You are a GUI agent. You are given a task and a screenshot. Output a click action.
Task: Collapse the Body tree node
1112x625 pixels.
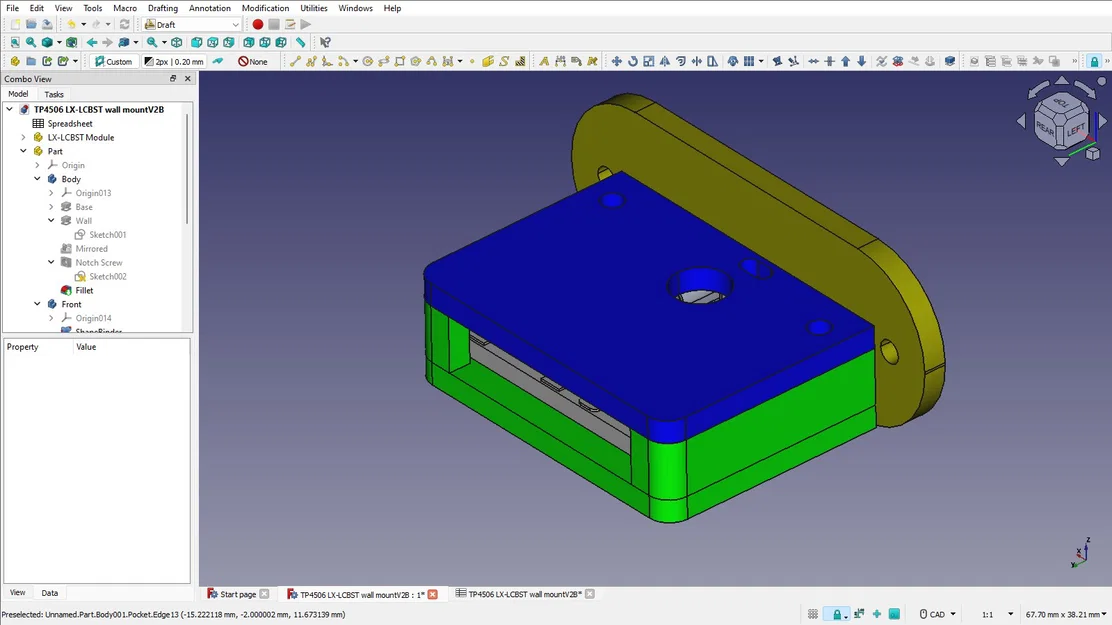(x=37, y=179)
